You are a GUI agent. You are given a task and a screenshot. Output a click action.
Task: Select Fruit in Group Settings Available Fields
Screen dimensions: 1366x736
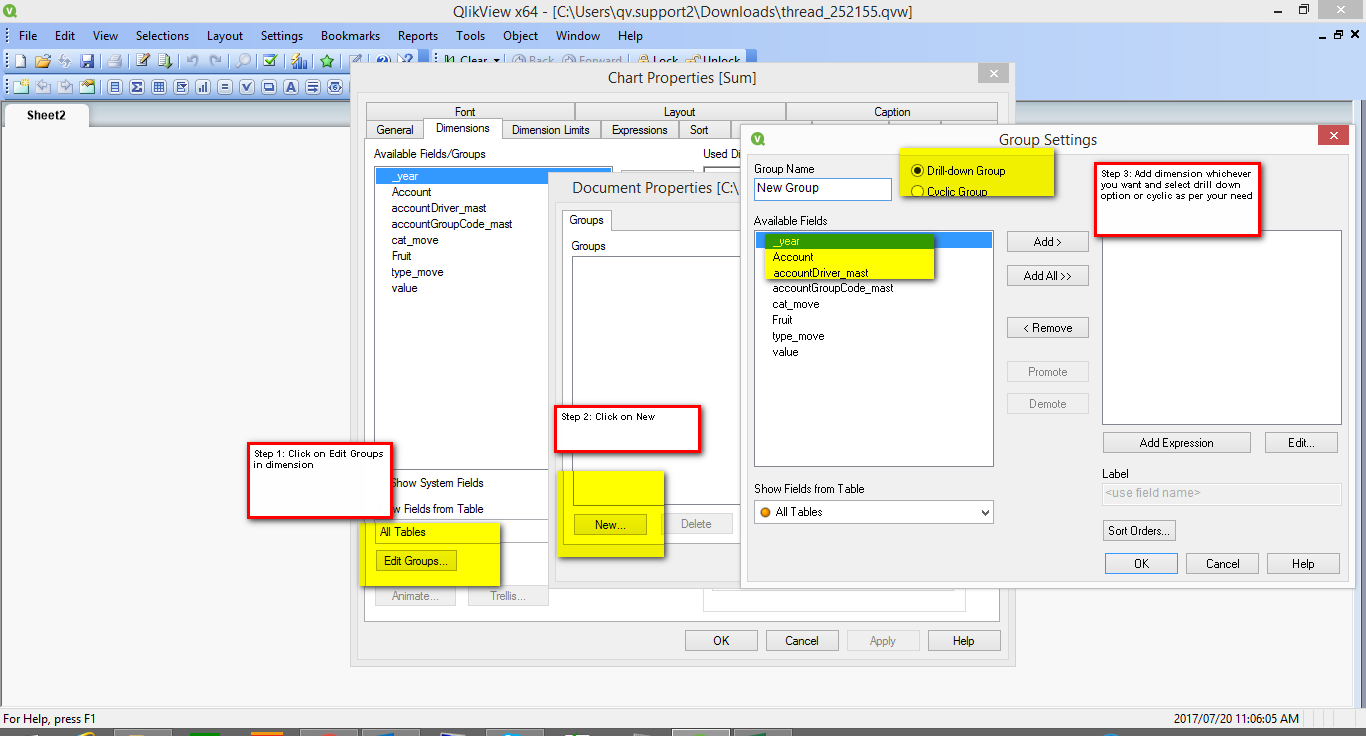782,320
